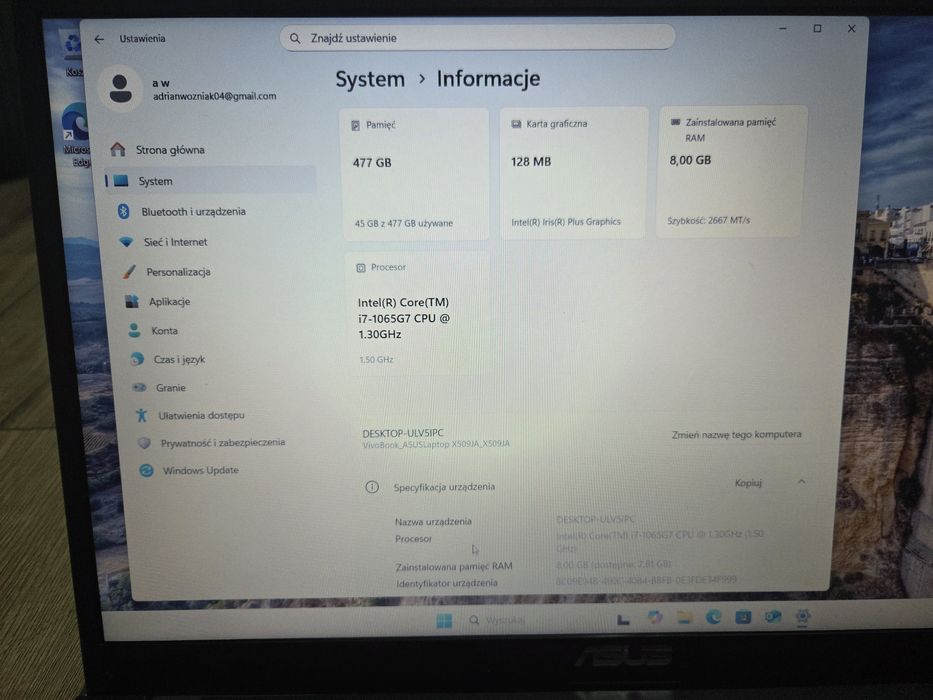Click the Windows Update sync icon

pos(146,470)
